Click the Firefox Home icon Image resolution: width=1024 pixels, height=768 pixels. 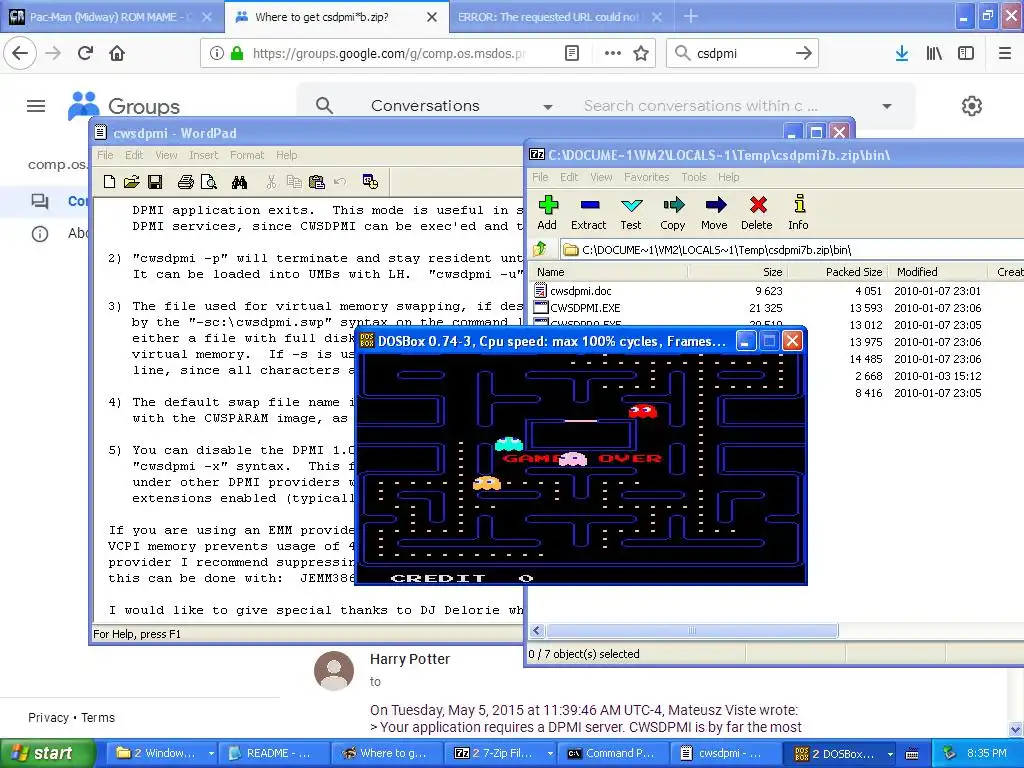(117, 53)
